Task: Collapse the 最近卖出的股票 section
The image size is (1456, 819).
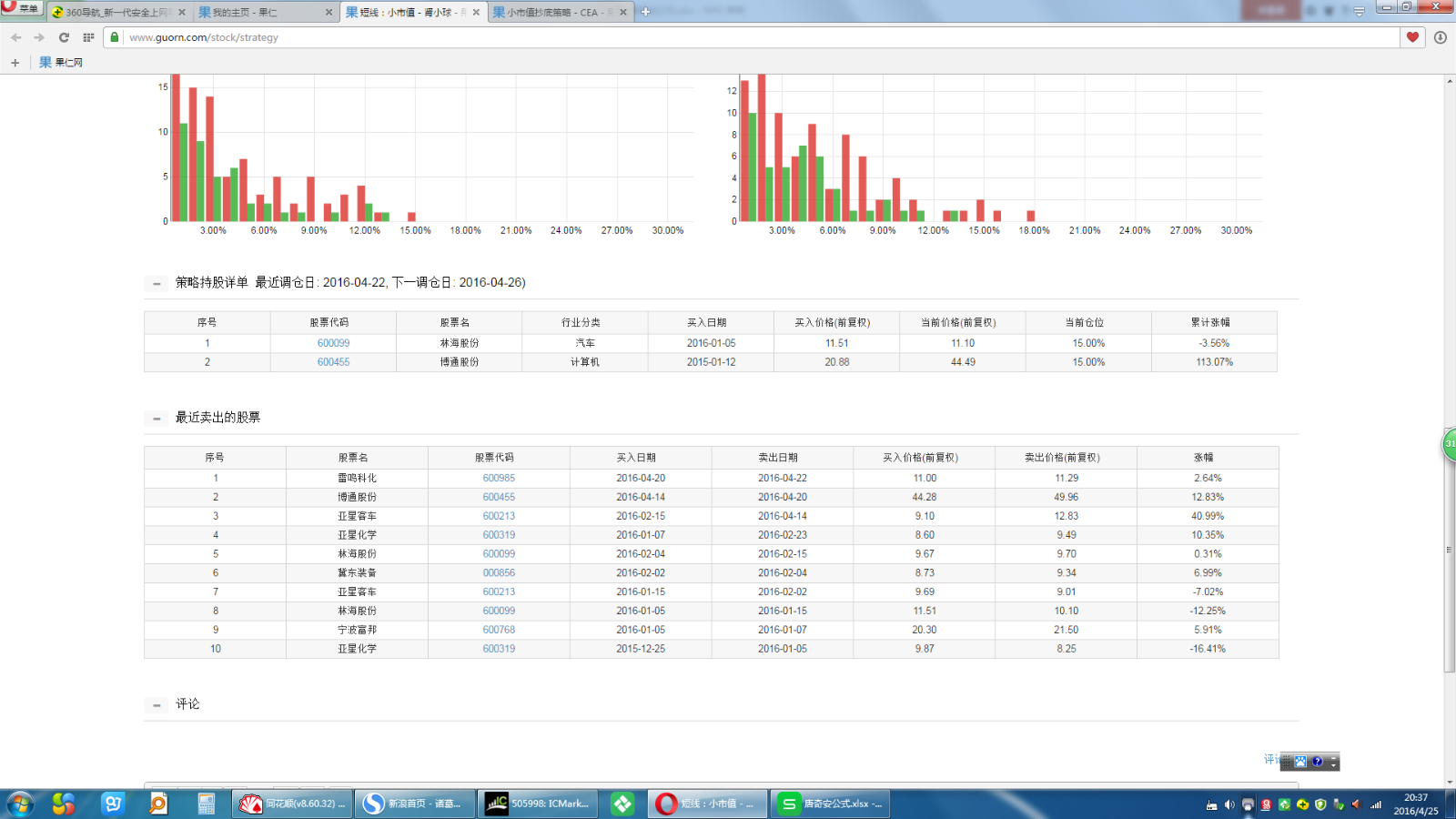Action: pyautogui.click(x=157, y=419)
